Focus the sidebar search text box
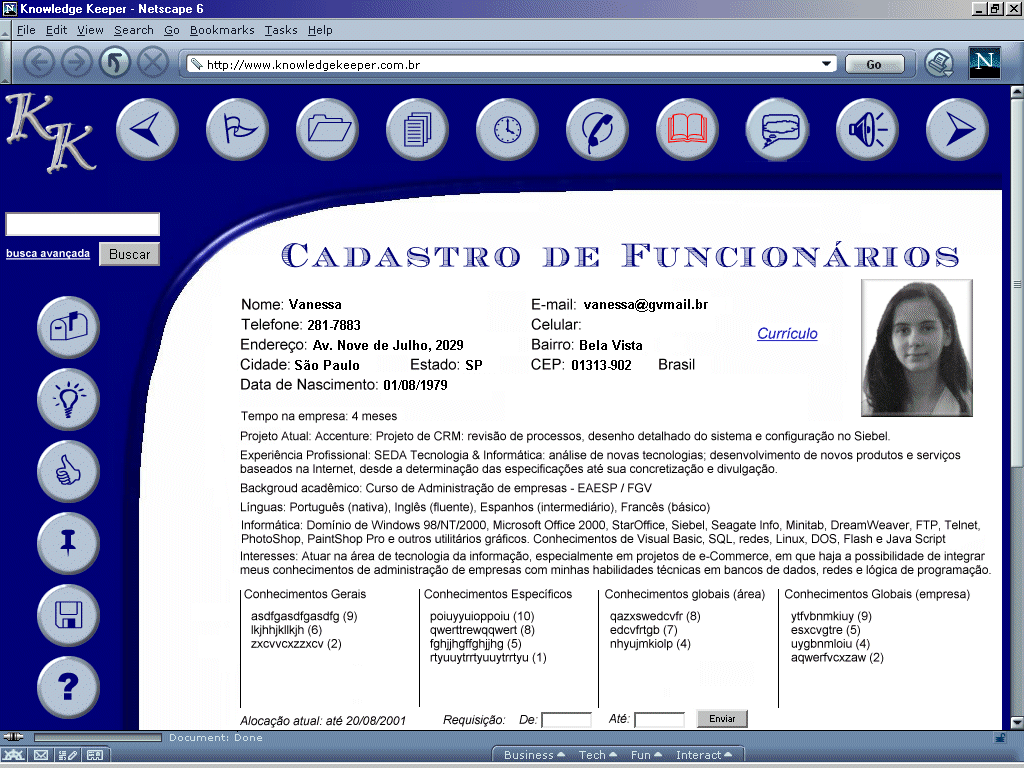This screenshot has width=1024, height=768. [82, 224]
